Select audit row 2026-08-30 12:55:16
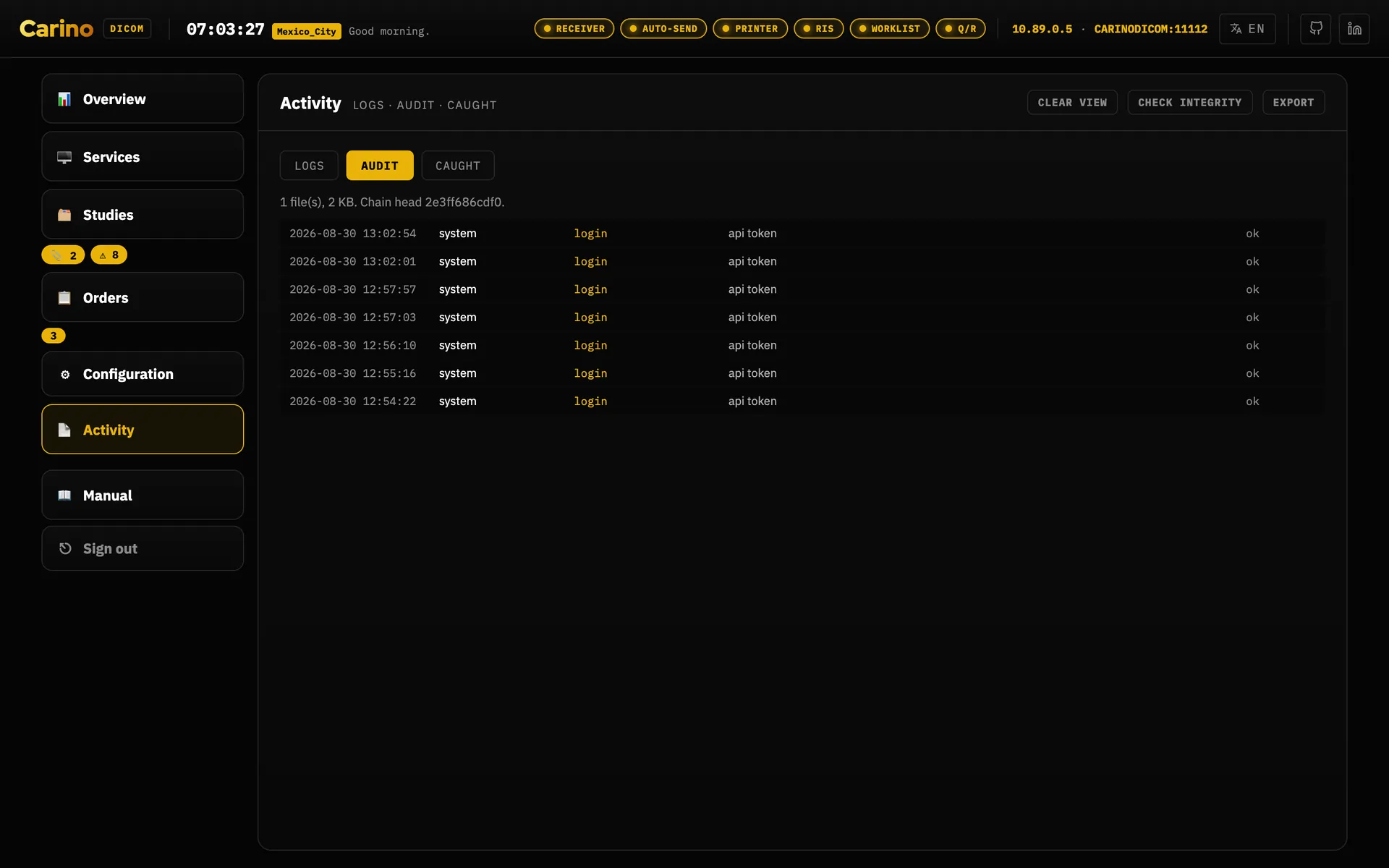1389x868 pixels. click(x=803, y=373)
